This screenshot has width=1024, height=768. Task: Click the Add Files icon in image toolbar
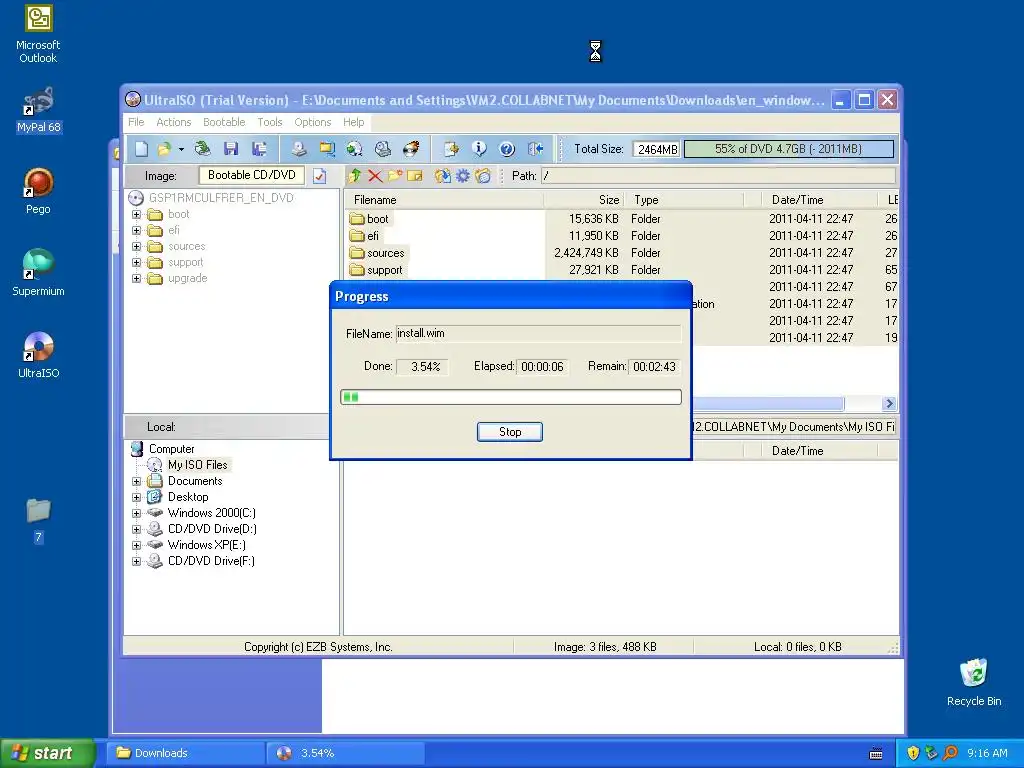[x=442, y=176]
